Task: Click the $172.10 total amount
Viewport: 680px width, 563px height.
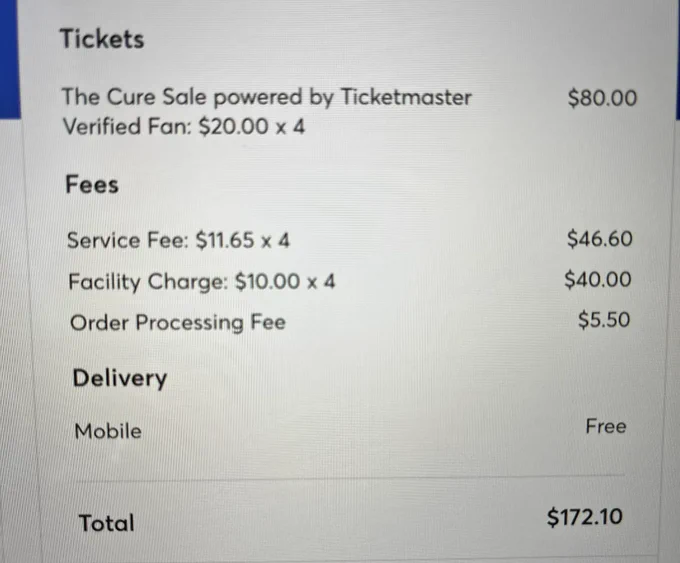Action: click(x=585, y=517)
